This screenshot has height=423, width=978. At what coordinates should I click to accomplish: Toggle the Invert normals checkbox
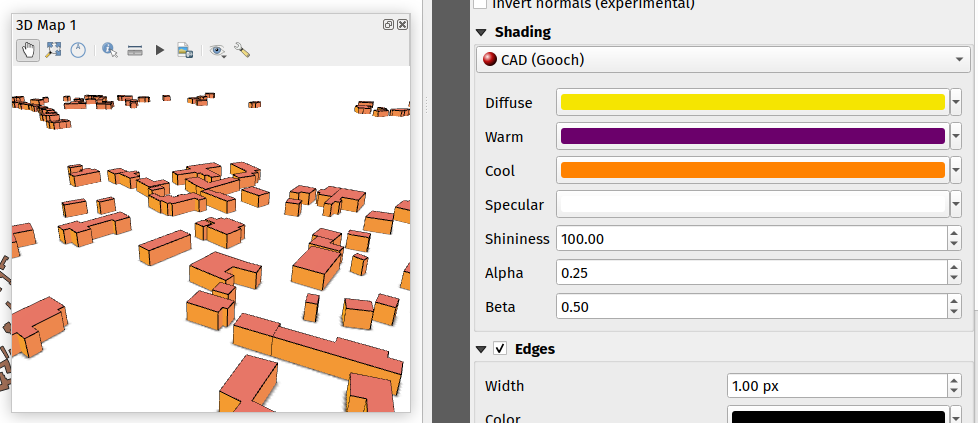[479, 4]
